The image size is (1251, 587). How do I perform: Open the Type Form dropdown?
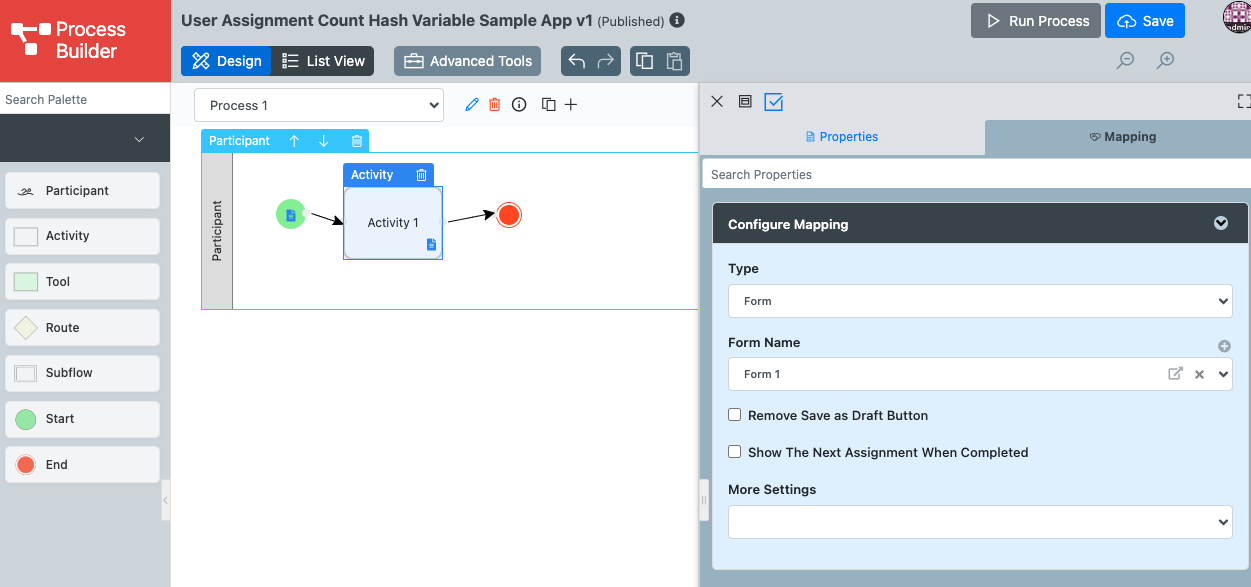click(x=980, y=301)
